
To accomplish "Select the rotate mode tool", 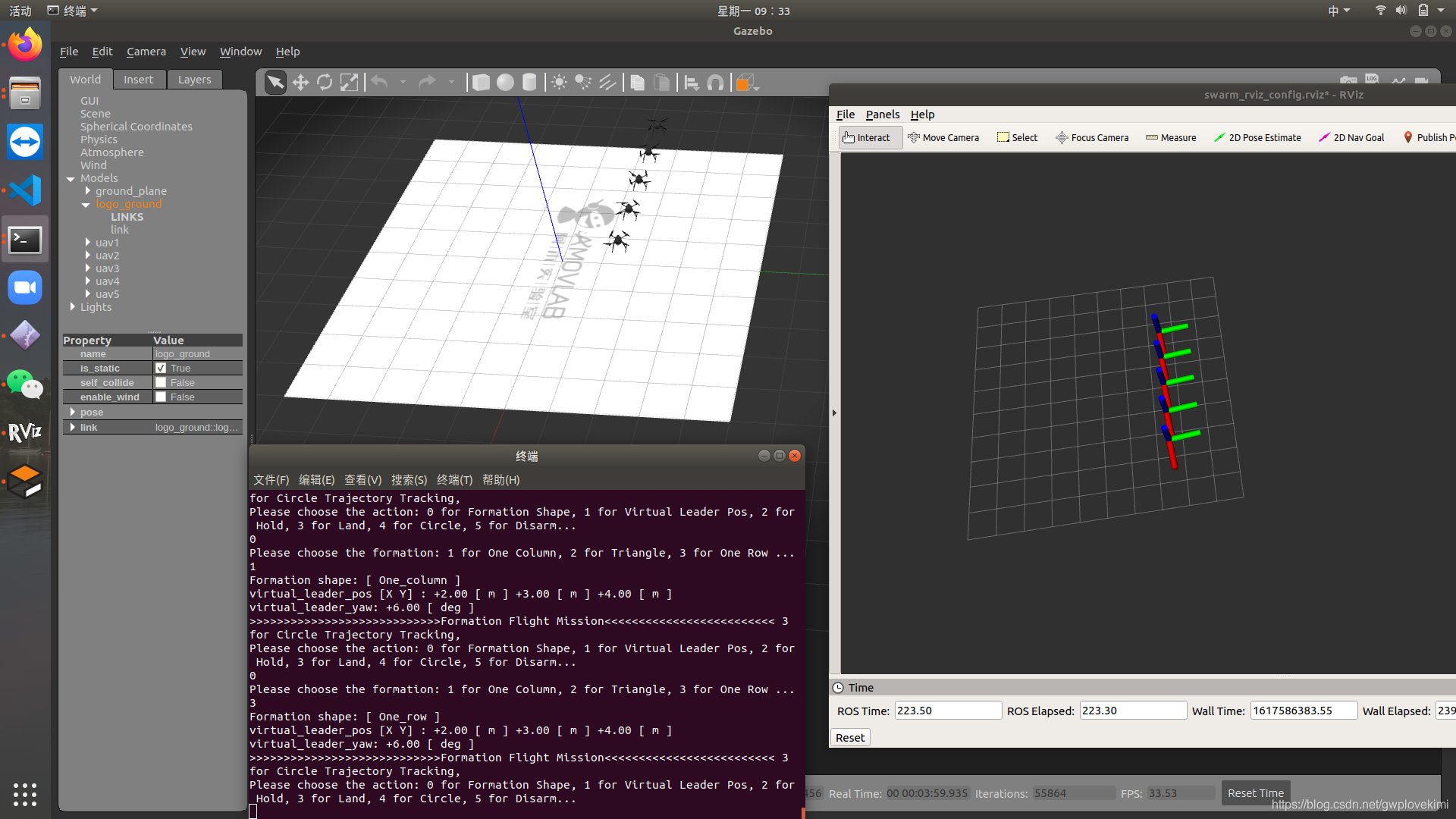I will pyautogui.click(x=325, y=83).
